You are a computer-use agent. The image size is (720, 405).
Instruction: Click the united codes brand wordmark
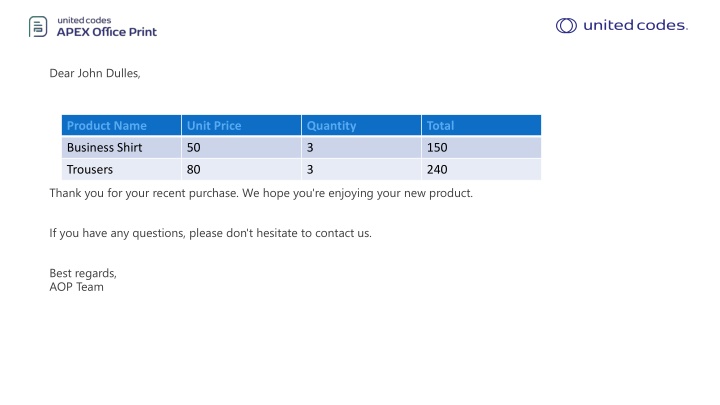coord(636,25)
